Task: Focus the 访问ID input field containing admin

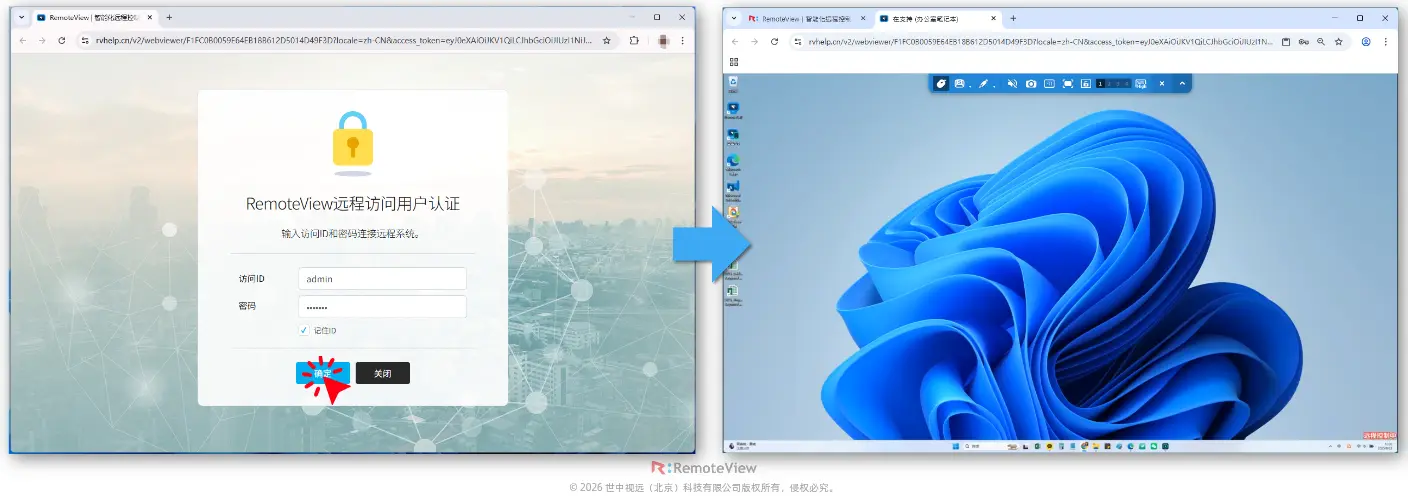Action: click(382, 279)
